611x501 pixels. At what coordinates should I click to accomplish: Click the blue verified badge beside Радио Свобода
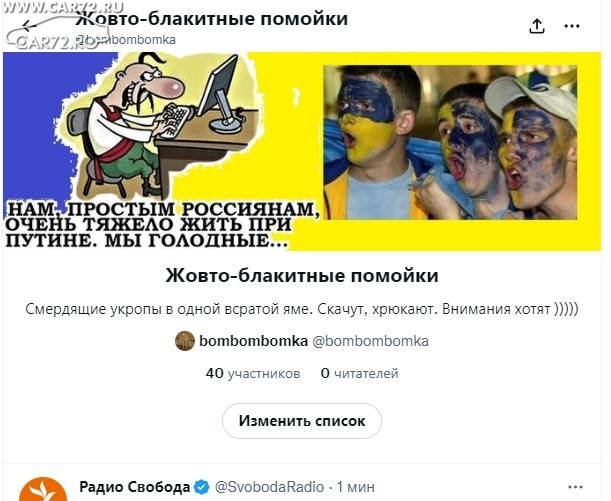(202, 487)
